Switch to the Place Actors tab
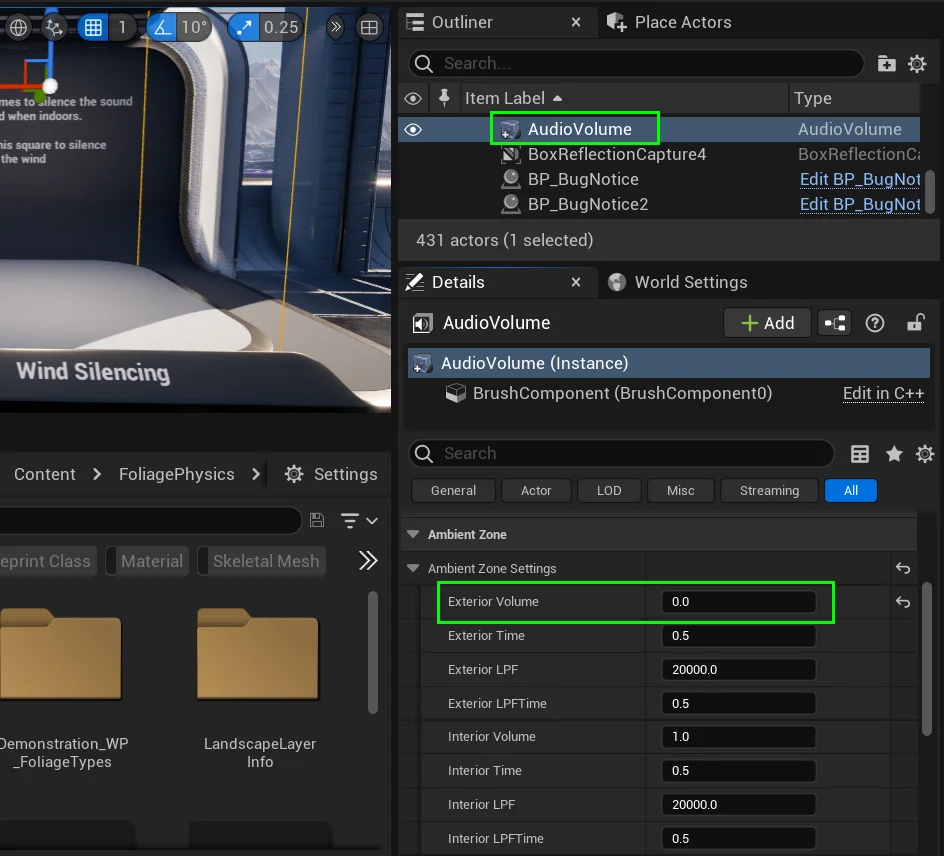944x856 pixels. (x=682, y=22)
